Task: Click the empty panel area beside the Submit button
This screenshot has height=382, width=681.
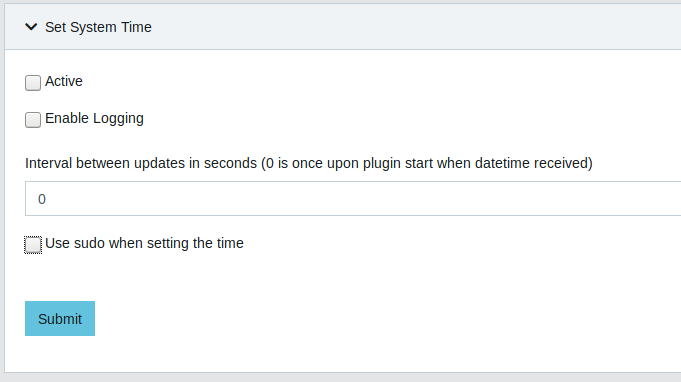Action: (x=387, y=319)
